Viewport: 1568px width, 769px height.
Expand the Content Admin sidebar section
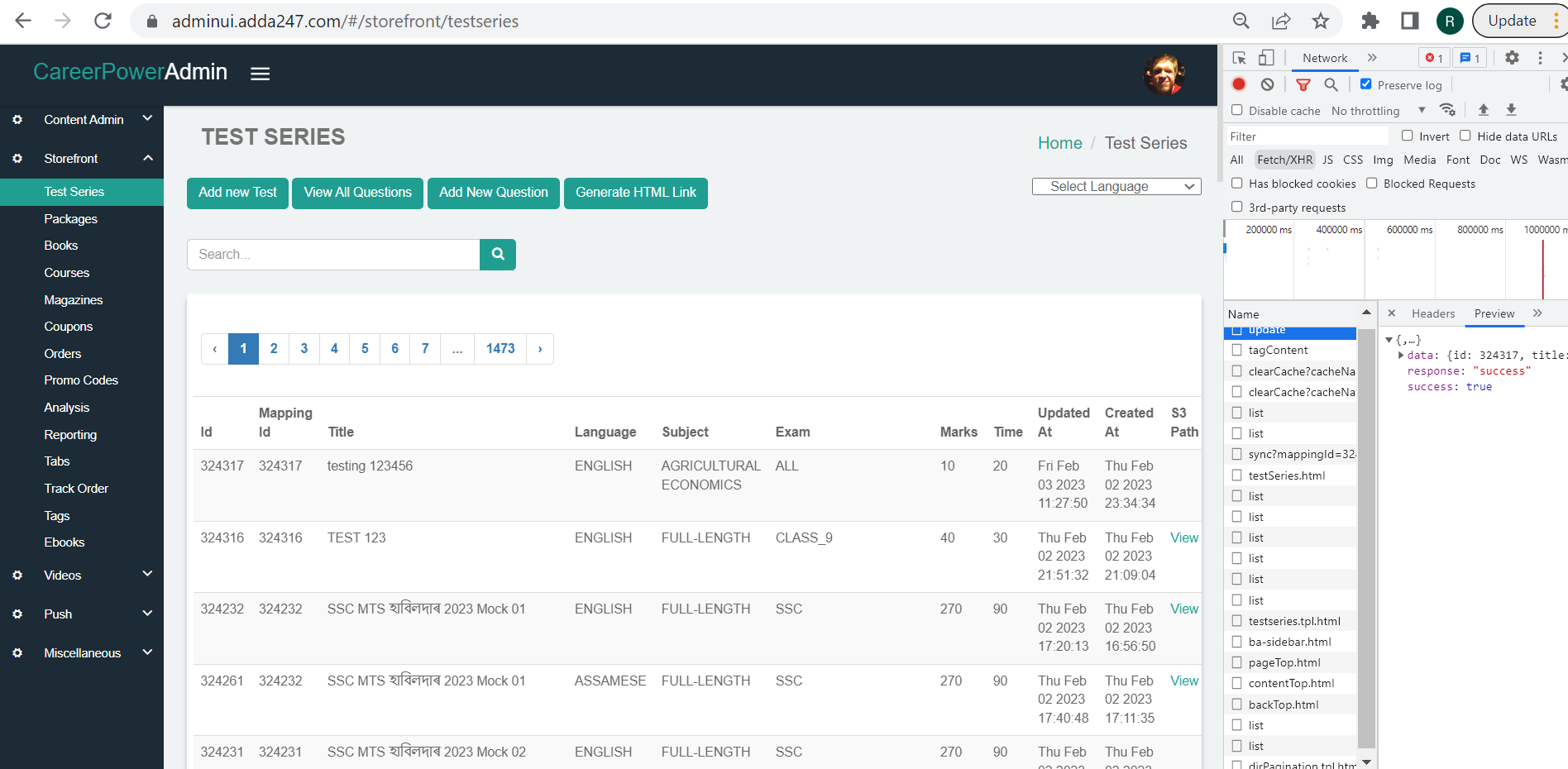[x=147, y=119]
